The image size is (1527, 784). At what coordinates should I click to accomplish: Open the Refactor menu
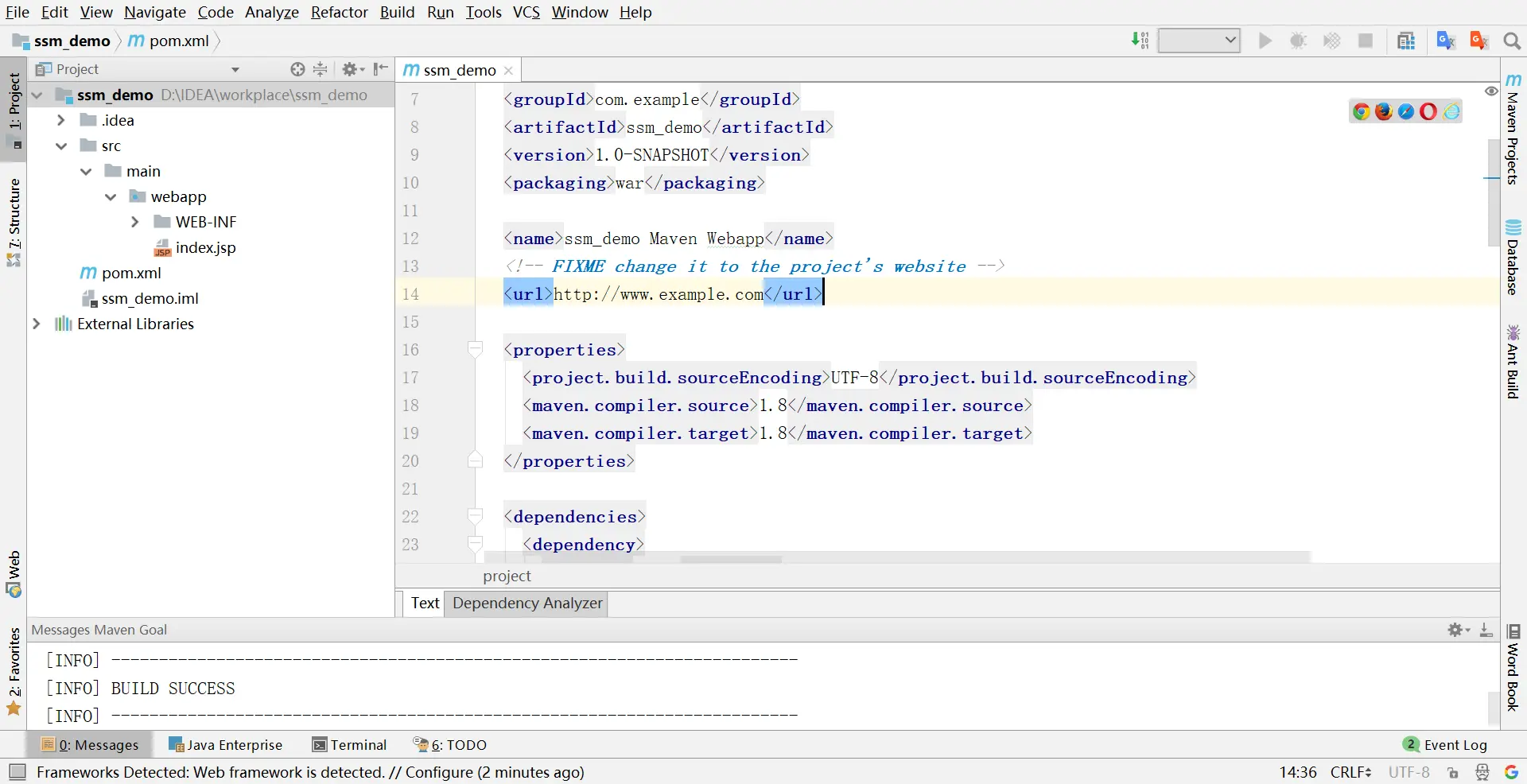click(x=339, y=12)
